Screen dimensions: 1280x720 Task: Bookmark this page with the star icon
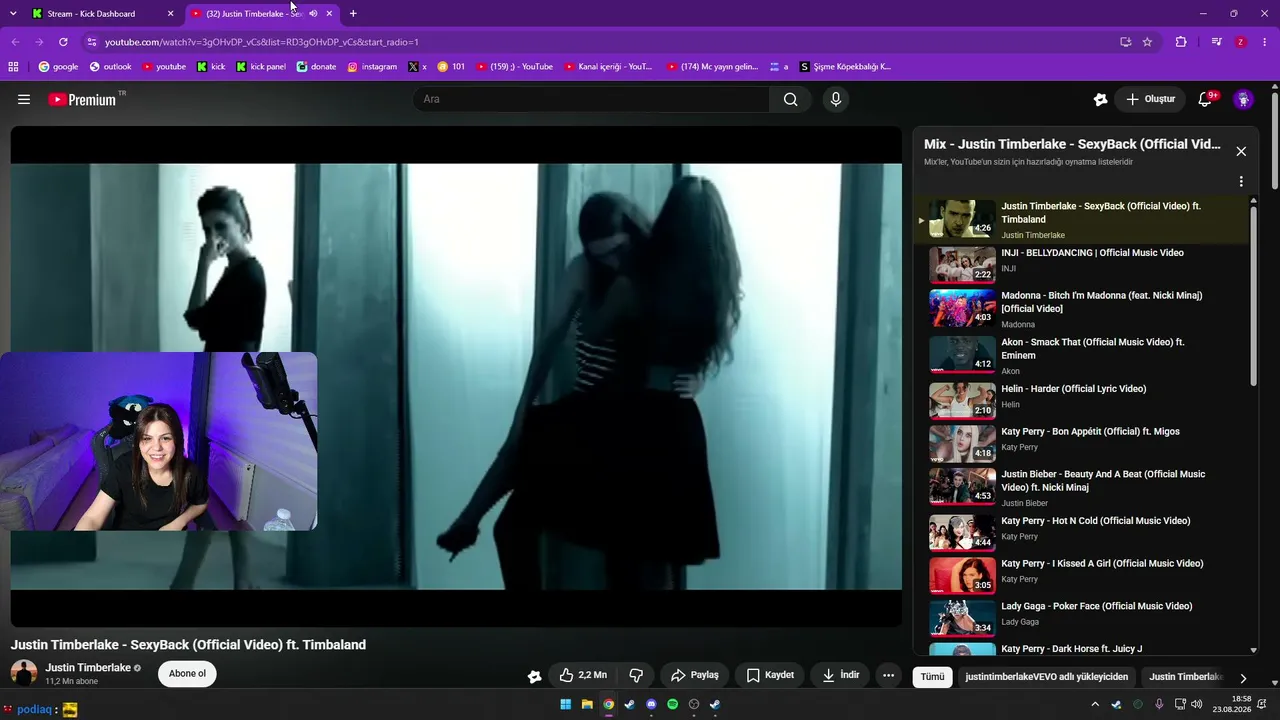[x=1147, y=42]
